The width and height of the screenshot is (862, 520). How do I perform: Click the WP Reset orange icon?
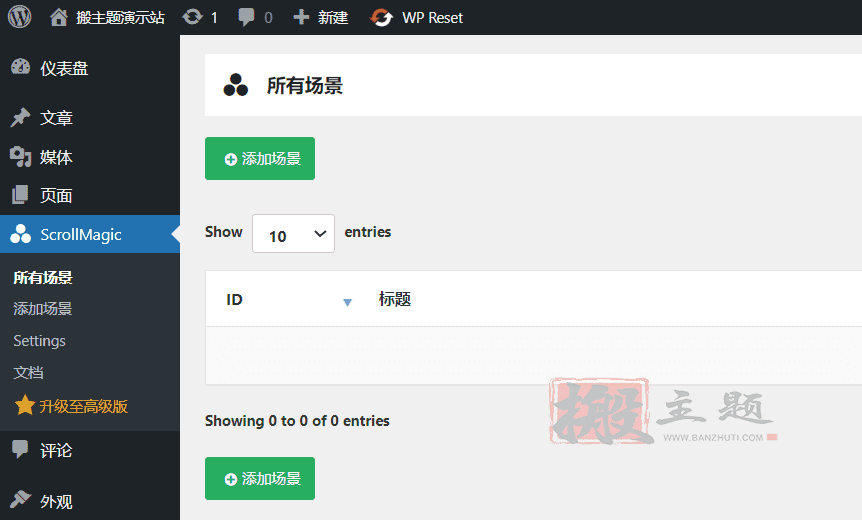pos(382,18)
